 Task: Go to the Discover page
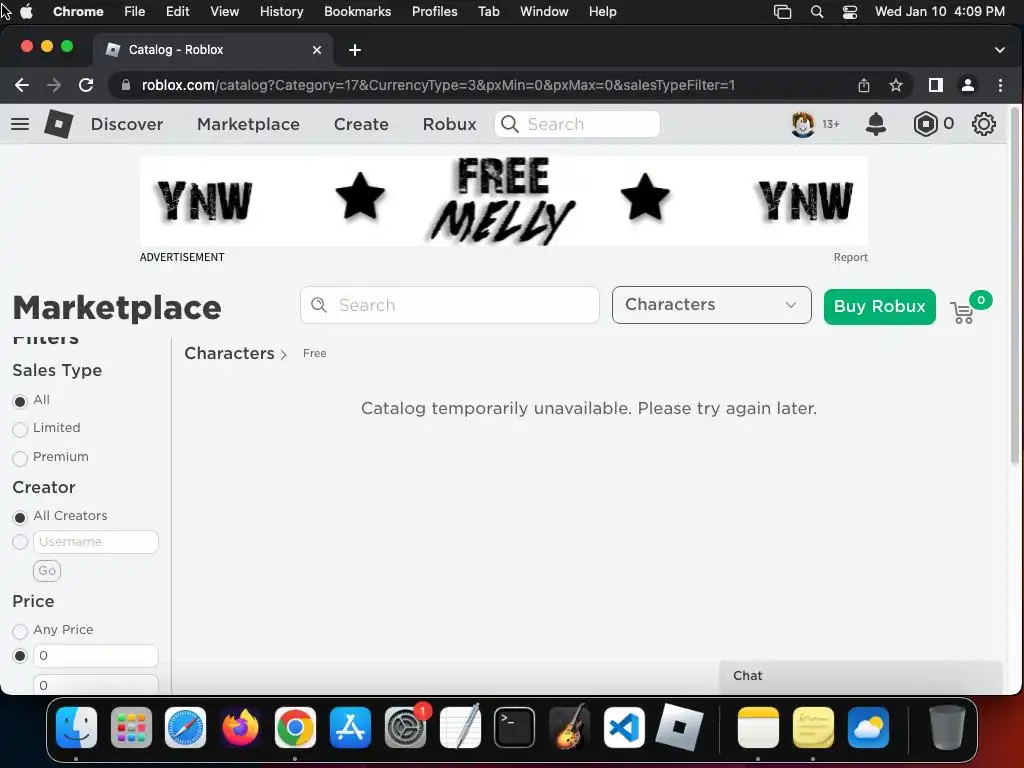[127, 124]
